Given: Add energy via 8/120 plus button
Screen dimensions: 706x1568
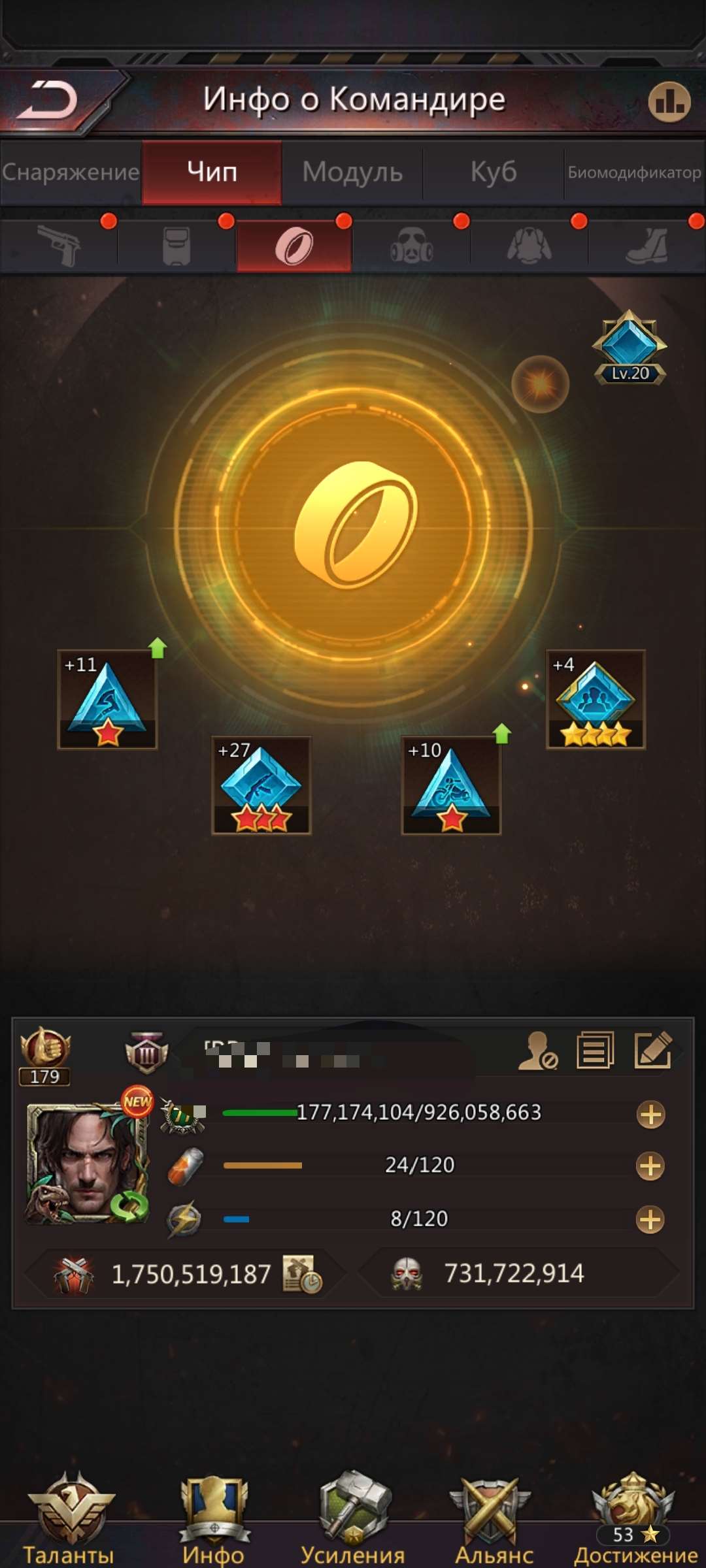Looking at the screenshot, I should [650, 1219].
